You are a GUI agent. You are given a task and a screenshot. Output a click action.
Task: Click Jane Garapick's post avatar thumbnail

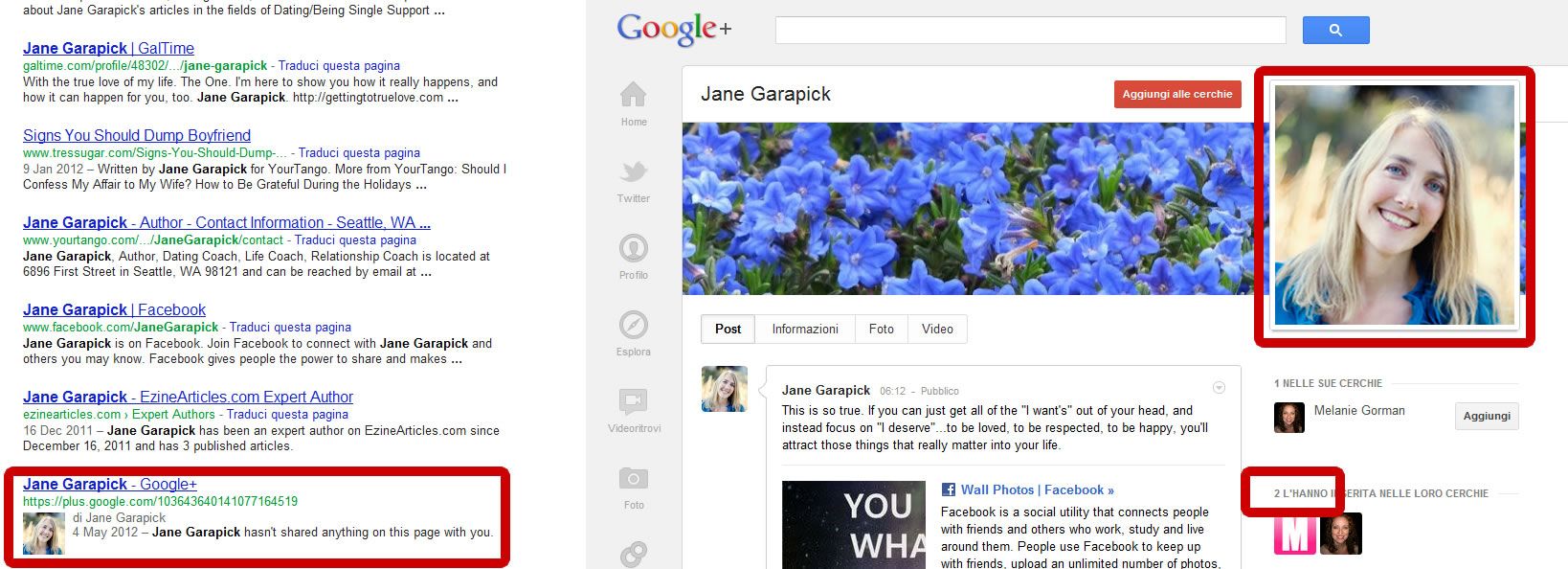tap(725, 389)
